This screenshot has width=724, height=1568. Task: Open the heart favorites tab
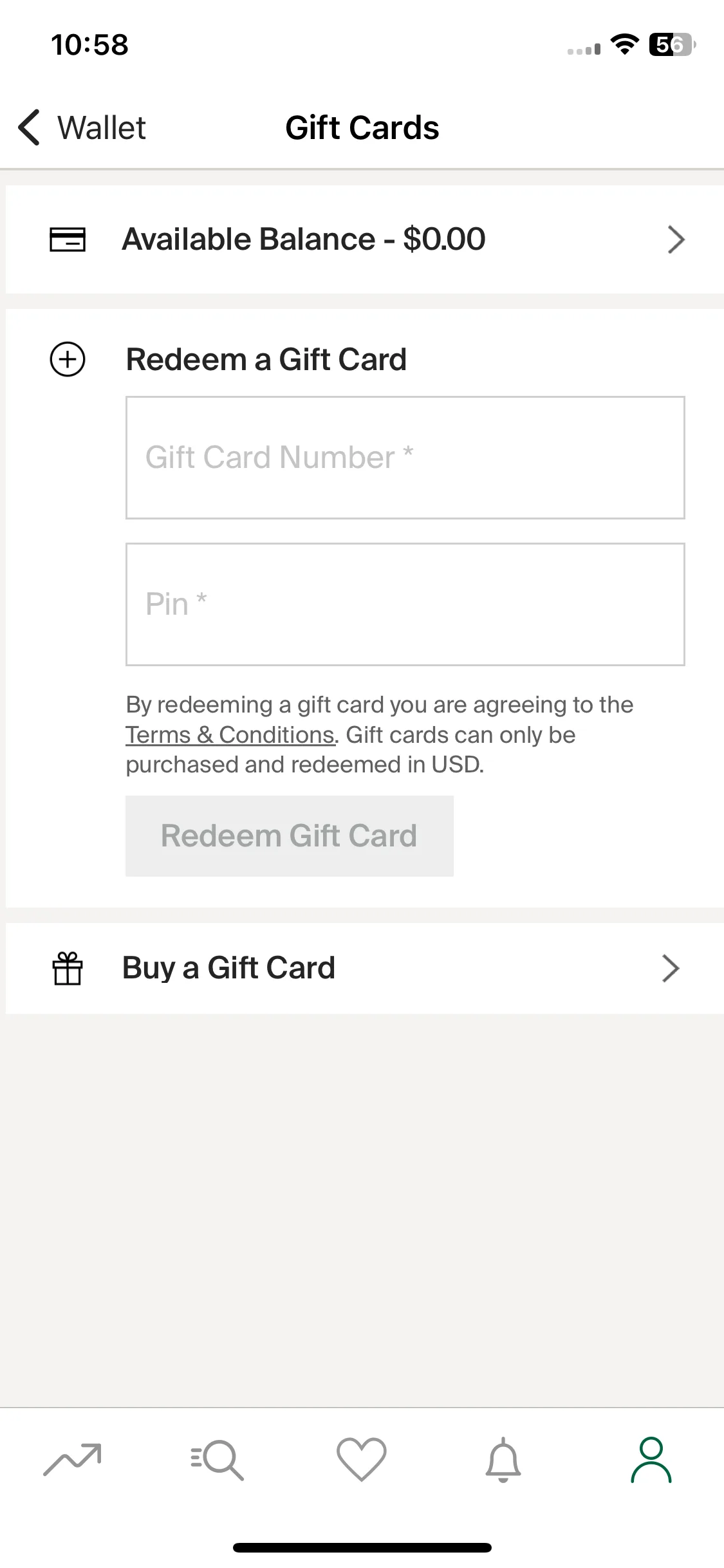coord(362,1459)
